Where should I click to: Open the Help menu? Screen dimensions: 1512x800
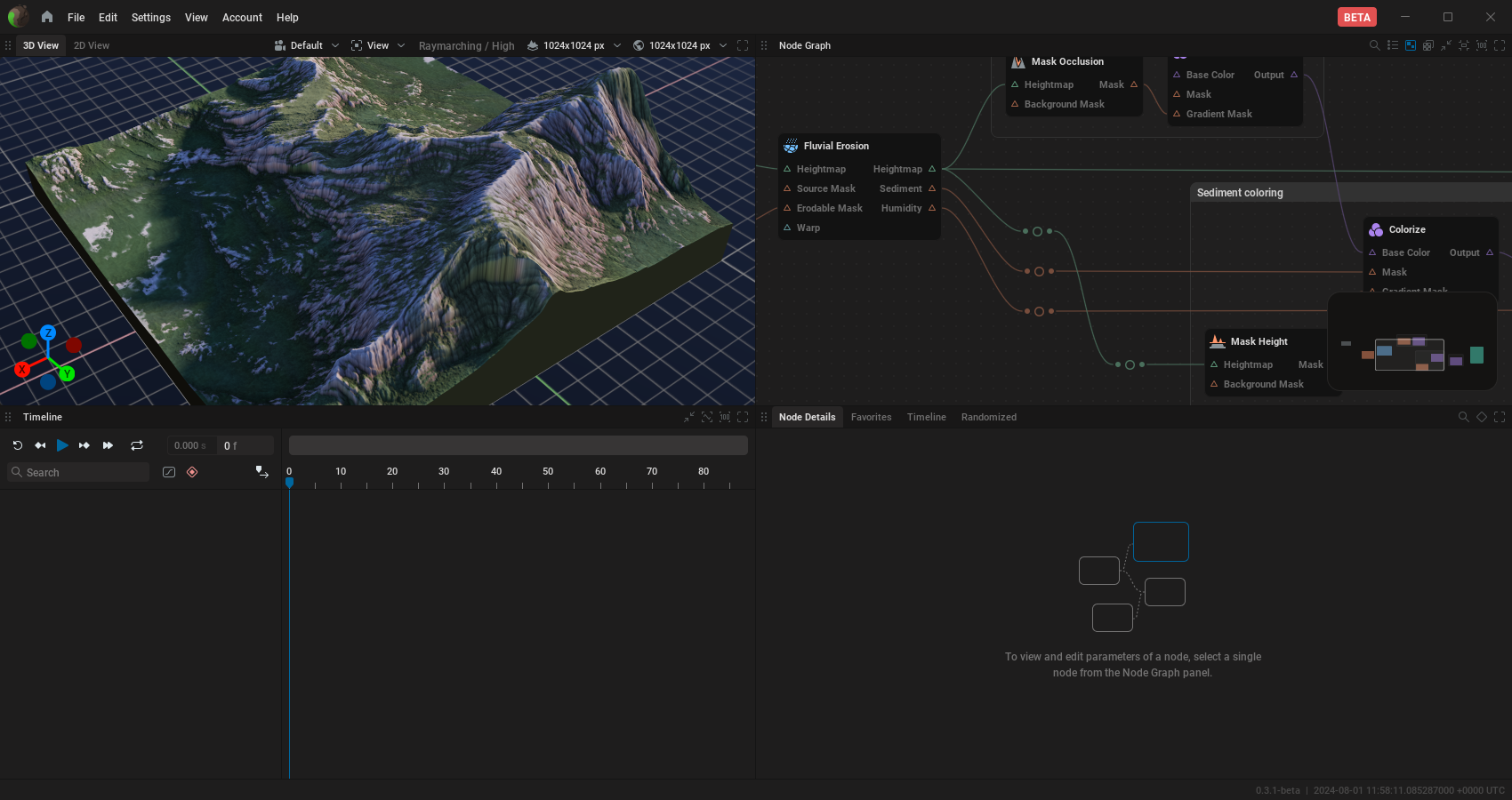[287, 17]
